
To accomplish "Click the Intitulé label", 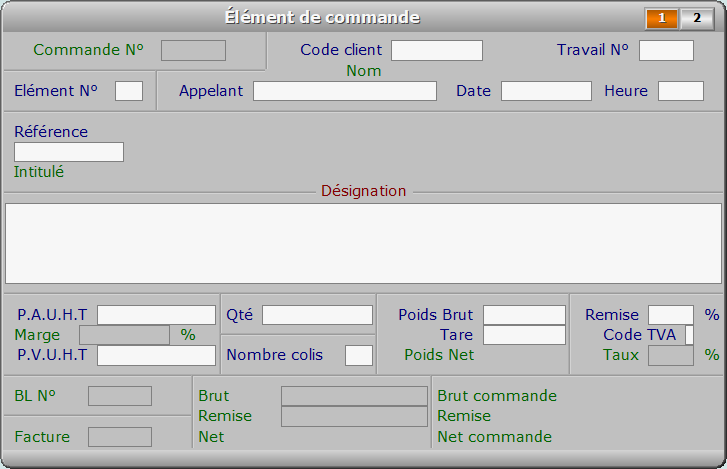I will point(39,172).
